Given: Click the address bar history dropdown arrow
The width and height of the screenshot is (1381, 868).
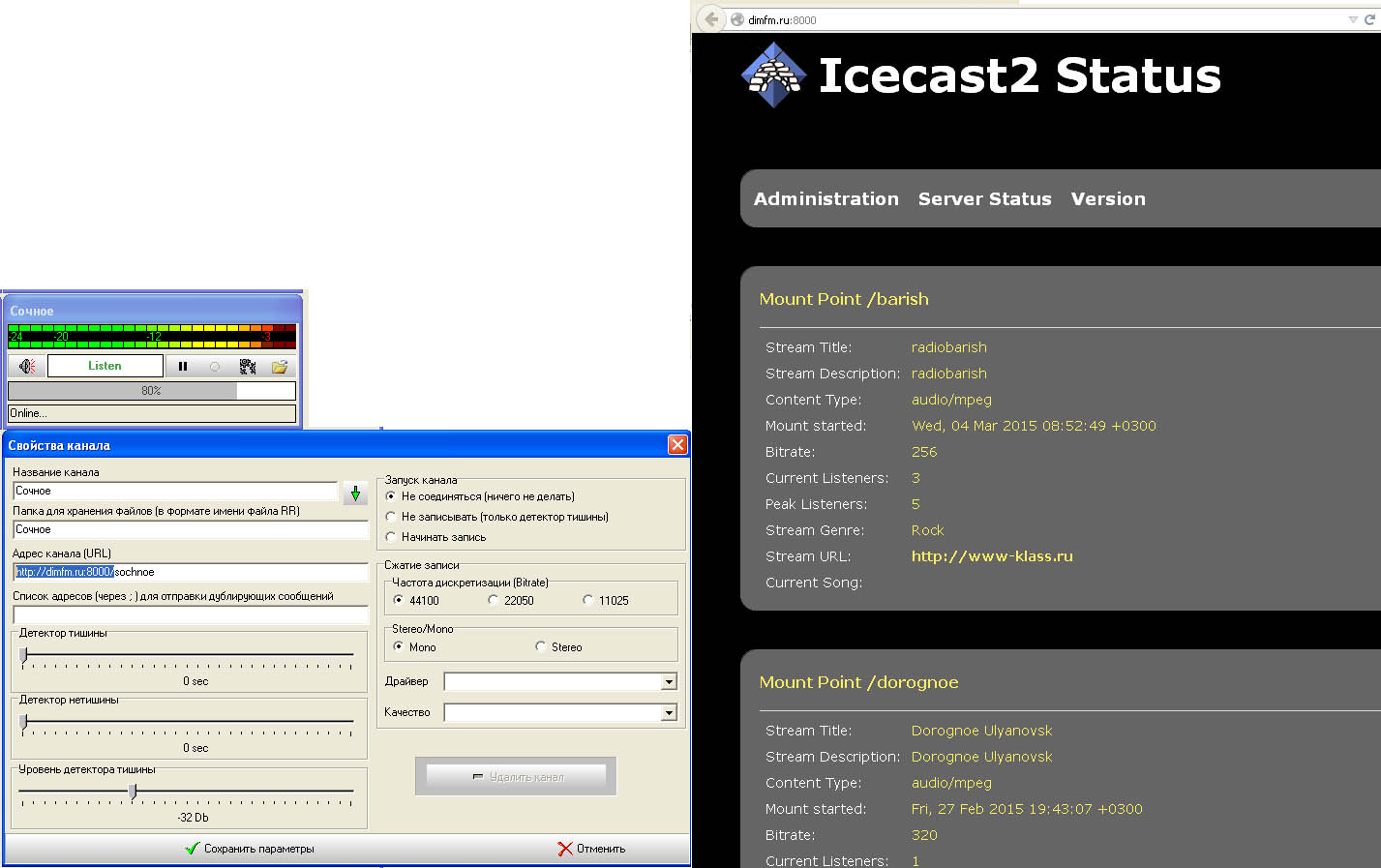Looking at the screenshot, I should (1353, 19).
